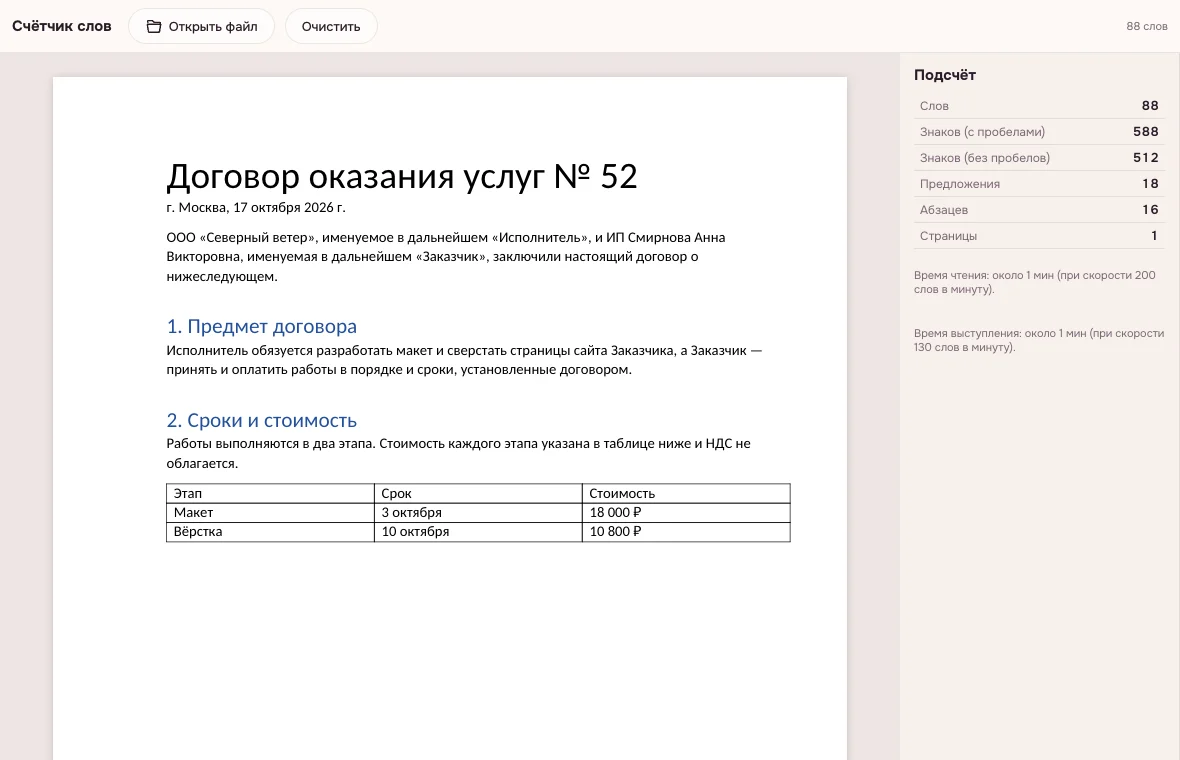Click the paragraph starting ООО «Северный ветер»
The height and width of the screenshot is (760, 1180).
446,257
